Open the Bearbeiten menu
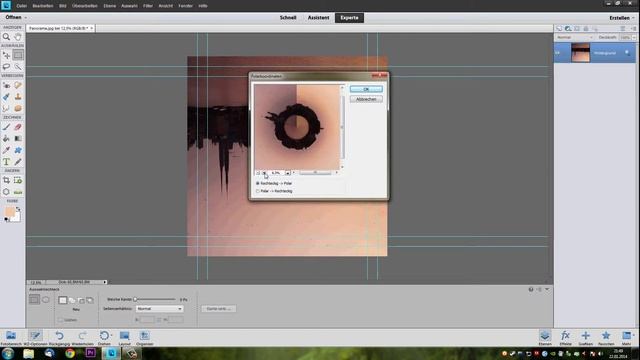The width and height of the screenshot is (640, 360). point(42,6)
